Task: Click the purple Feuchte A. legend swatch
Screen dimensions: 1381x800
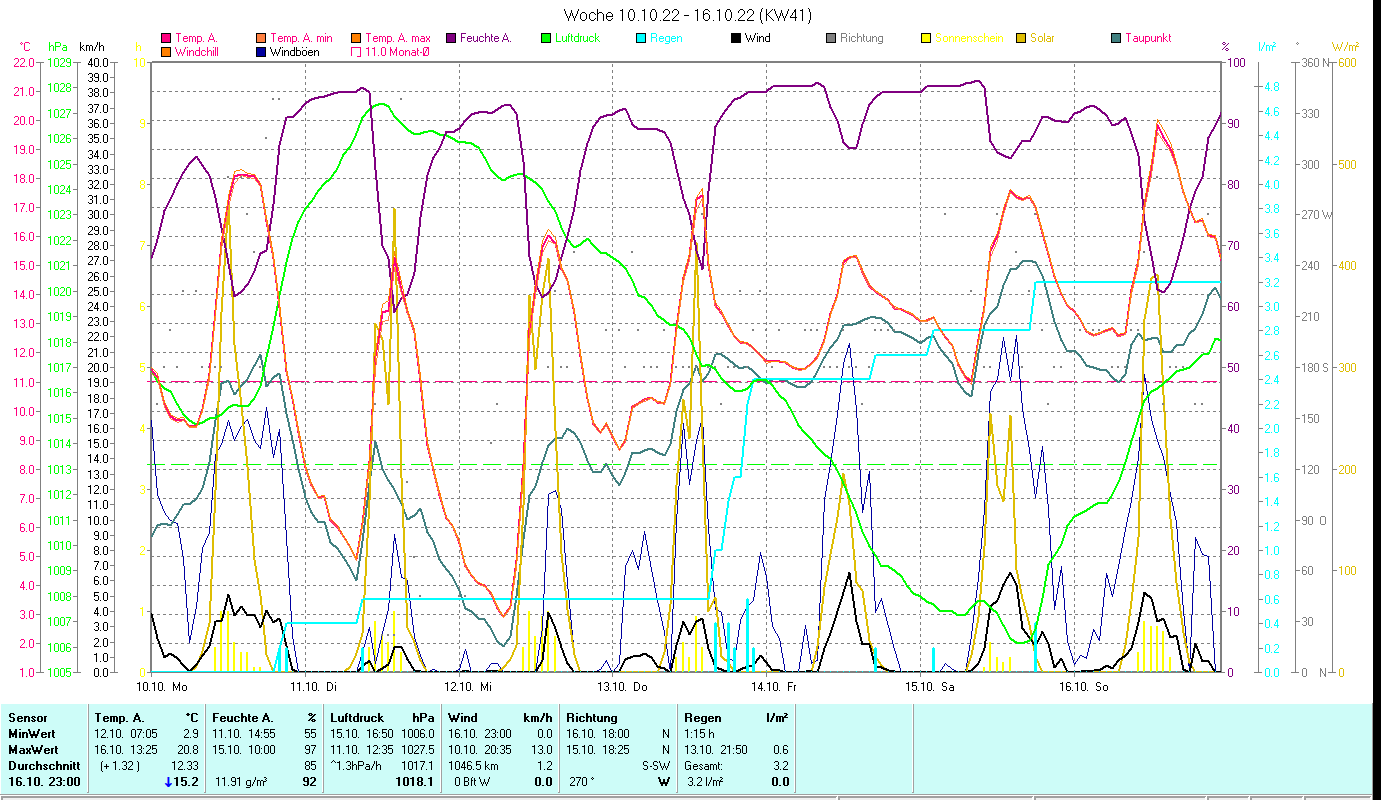Action: (x=451, y=38)
